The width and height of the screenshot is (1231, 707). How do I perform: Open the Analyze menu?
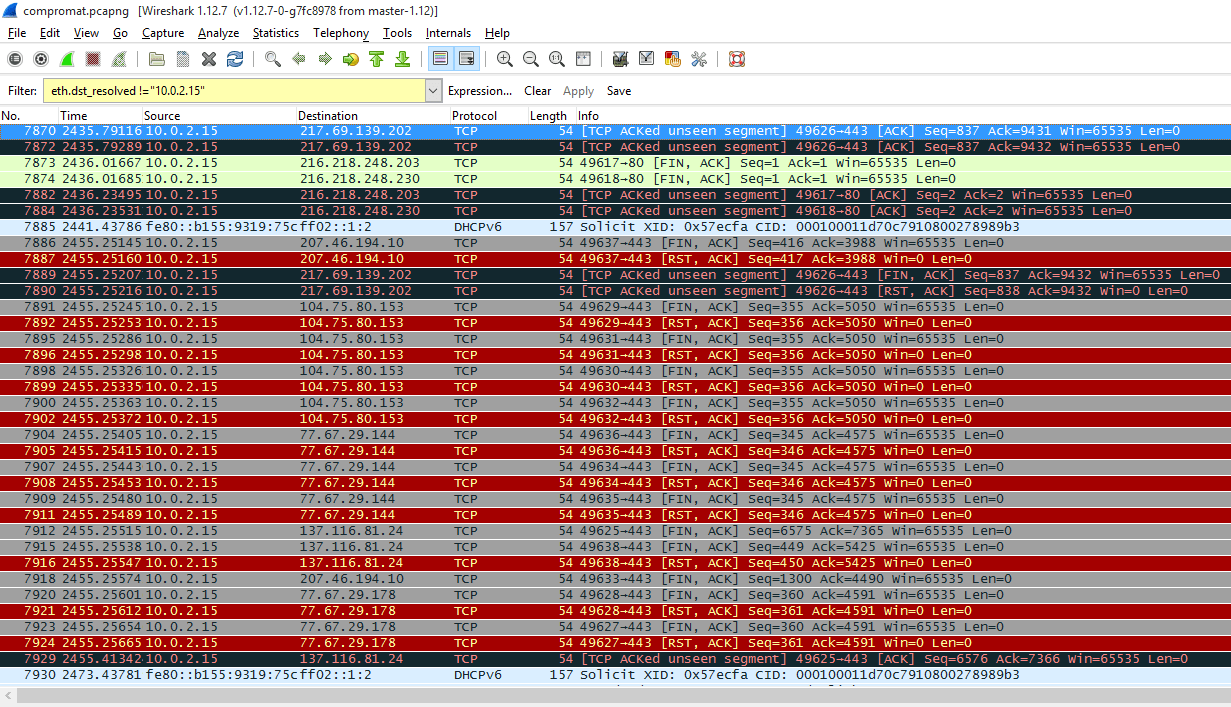point(218,33)
